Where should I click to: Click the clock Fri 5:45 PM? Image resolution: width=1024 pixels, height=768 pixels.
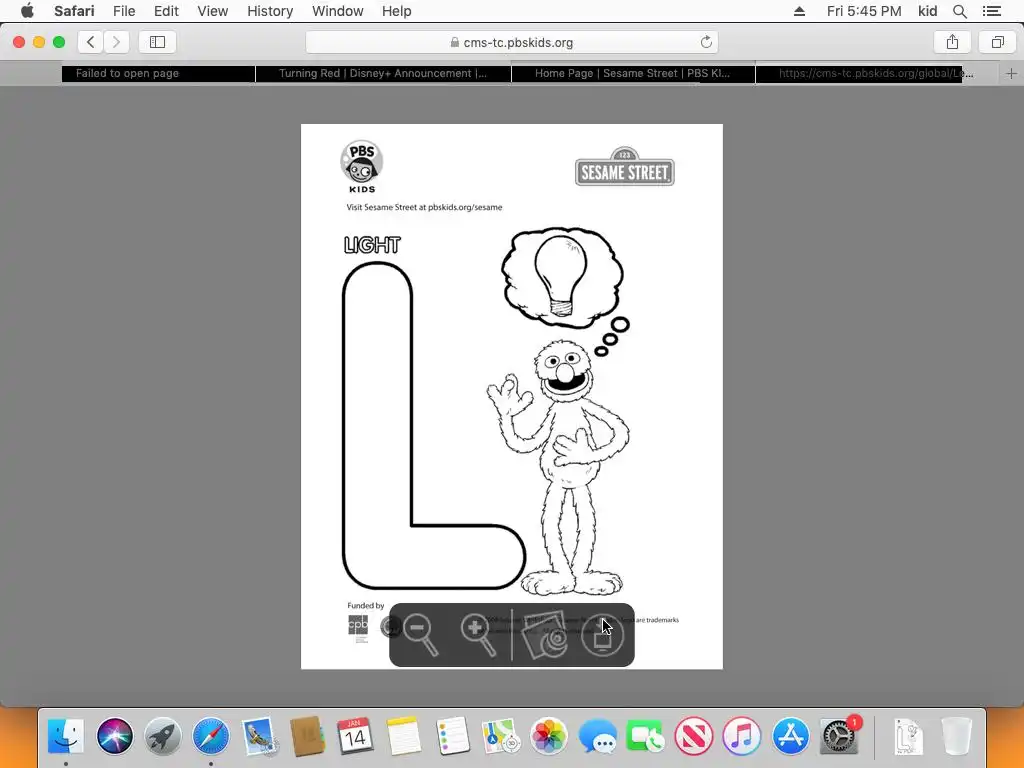[864, 11]
